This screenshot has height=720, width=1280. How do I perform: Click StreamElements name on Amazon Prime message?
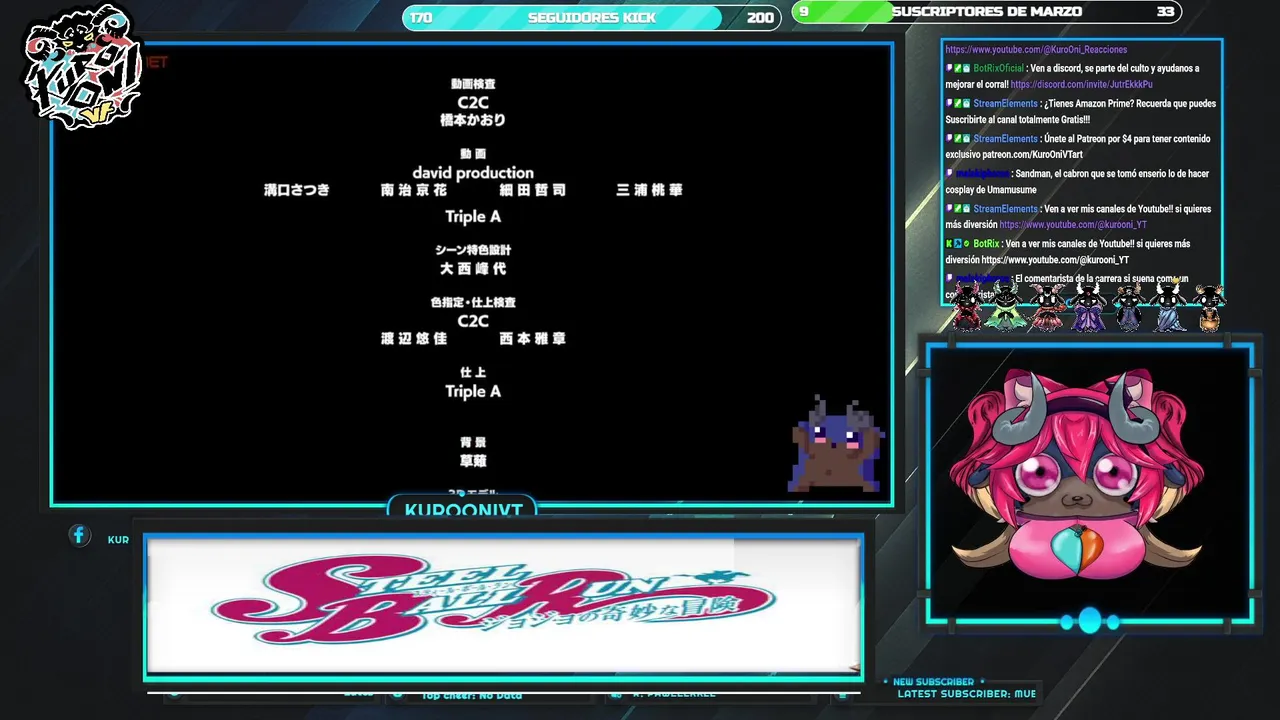[1005, 103]
